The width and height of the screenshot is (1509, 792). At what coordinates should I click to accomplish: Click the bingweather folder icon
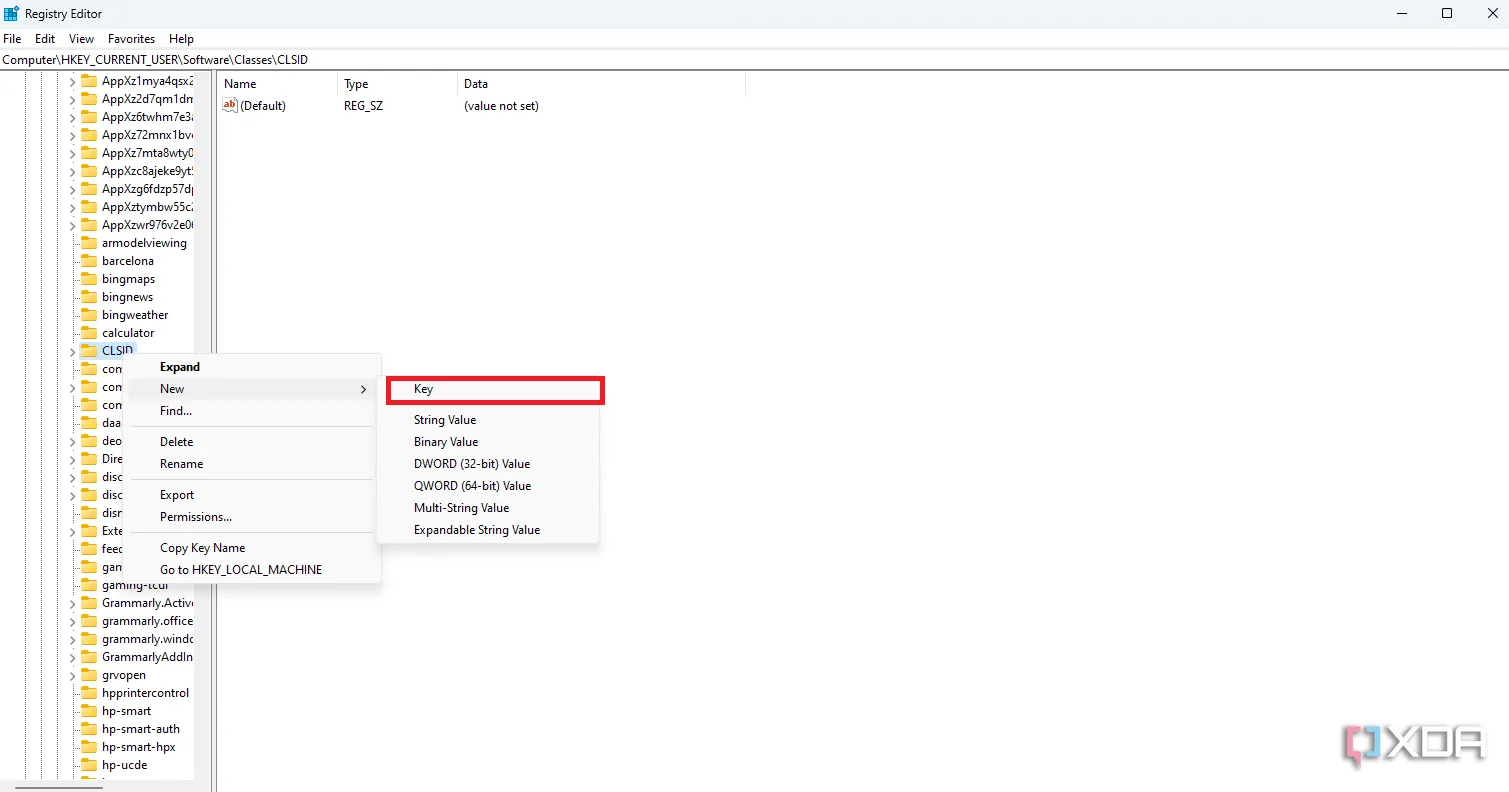click(88, 315)
